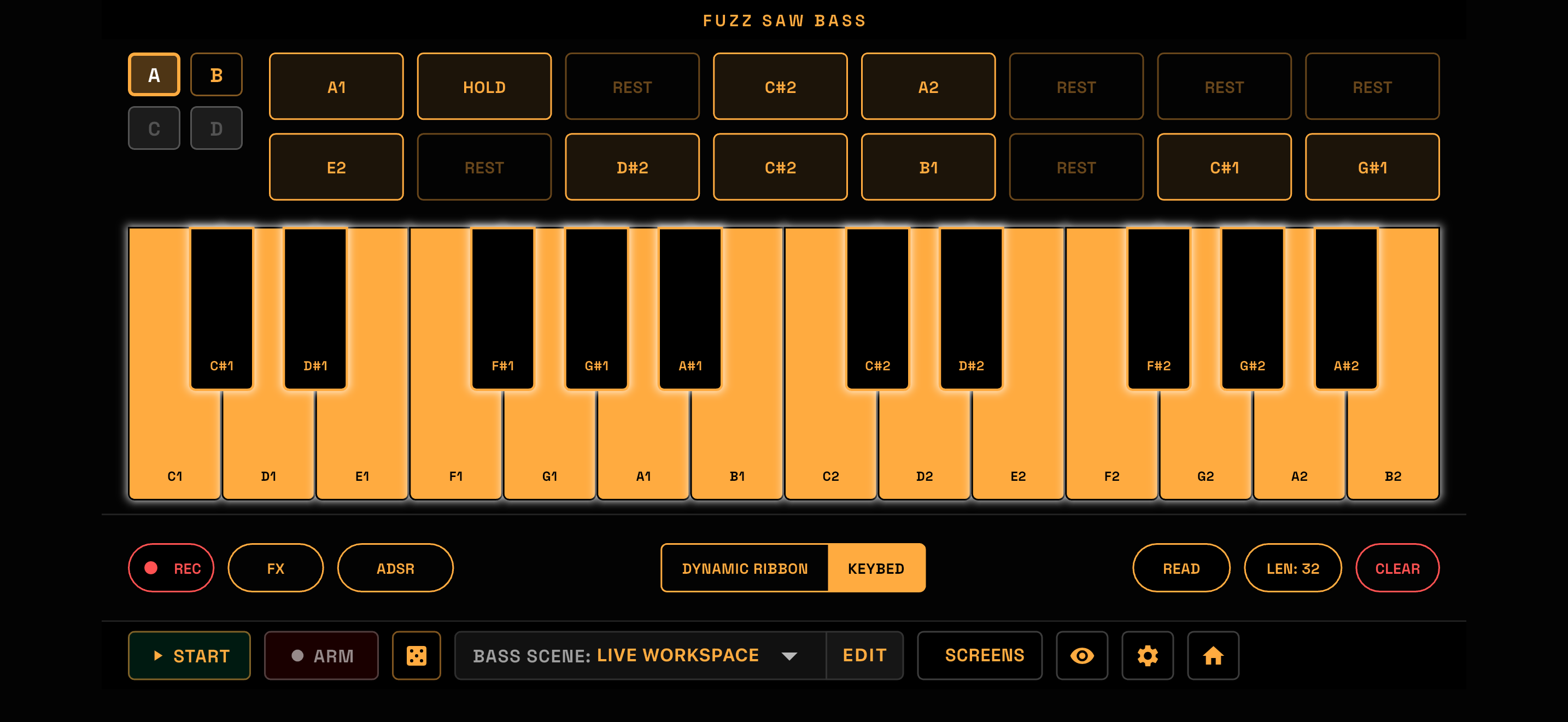Viewport: 1568px width, 722px height.
Task: Play the C2 white key
Action: point(831,444)
